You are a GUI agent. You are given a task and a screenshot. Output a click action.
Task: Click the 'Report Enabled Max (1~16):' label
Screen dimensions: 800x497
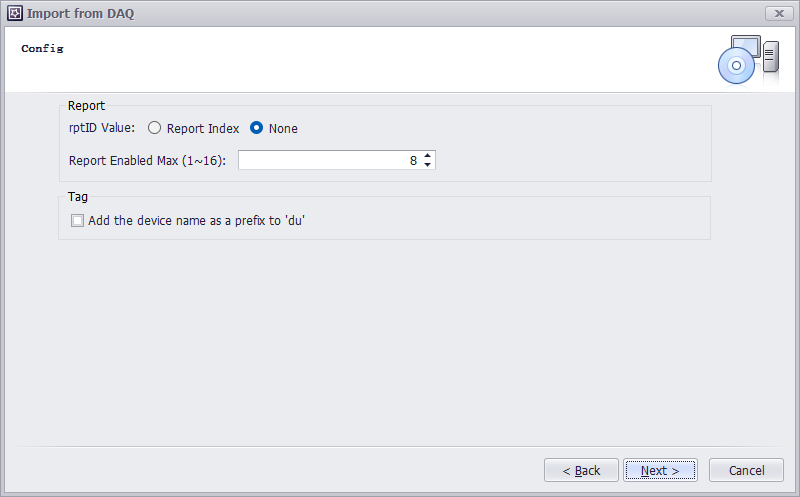tap(148, 160)
